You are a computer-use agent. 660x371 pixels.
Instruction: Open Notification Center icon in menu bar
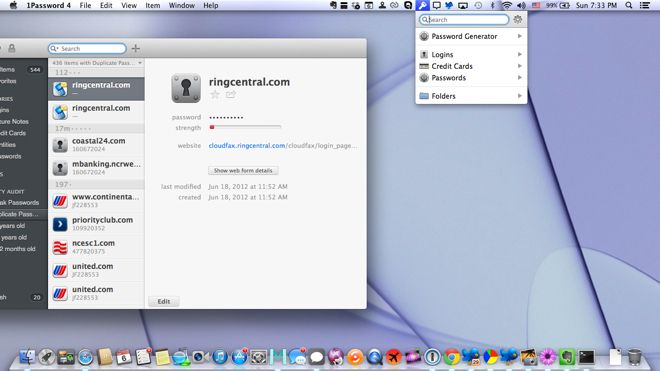(x=644, y=5)
